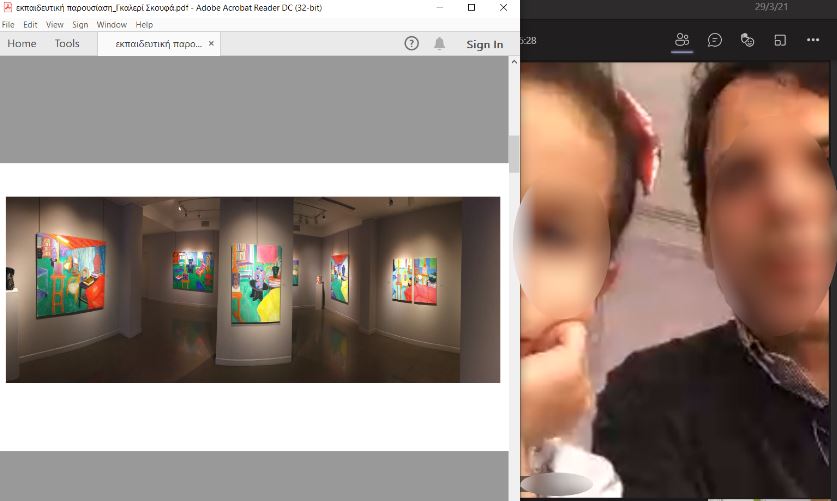
Task: Open the Edit menu
Action: click(30, 25)
